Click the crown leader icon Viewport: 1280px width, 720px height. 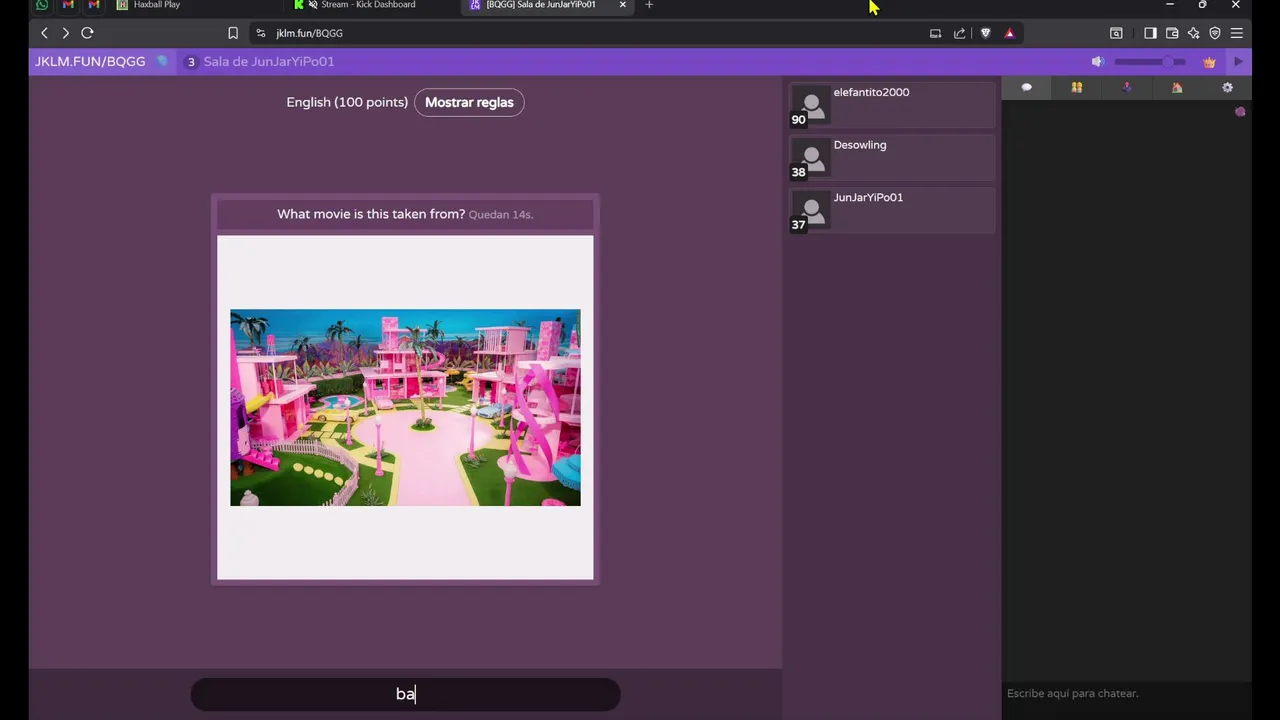(1209, 62)
